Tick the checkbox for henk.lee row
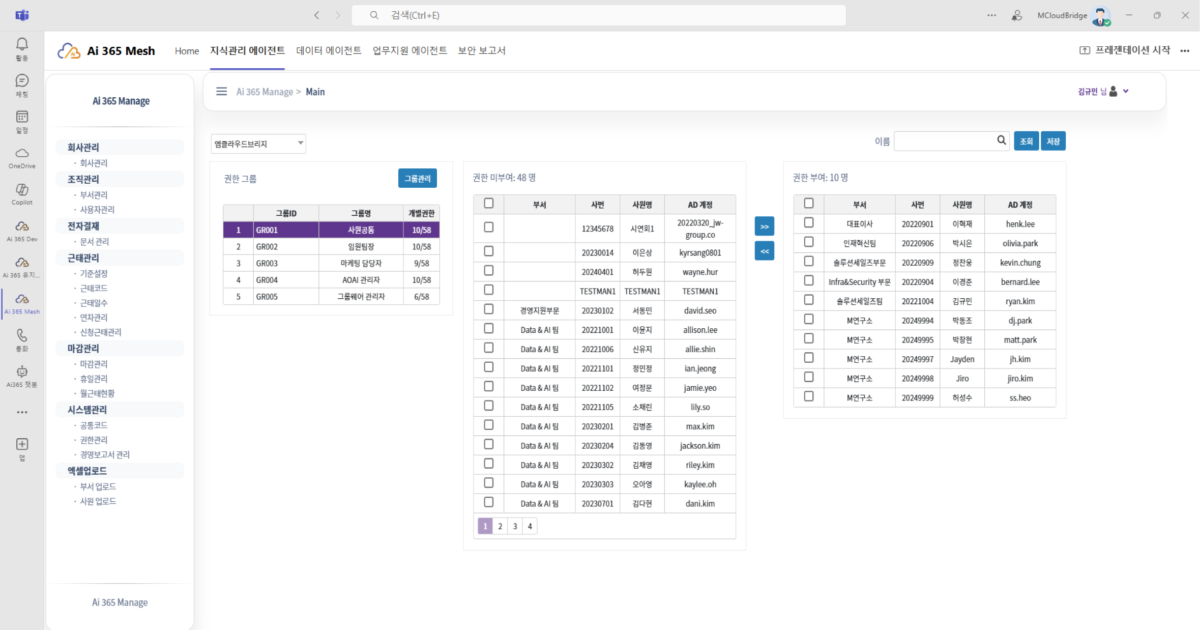This screenshot has height=630, width=1200. 808,224
